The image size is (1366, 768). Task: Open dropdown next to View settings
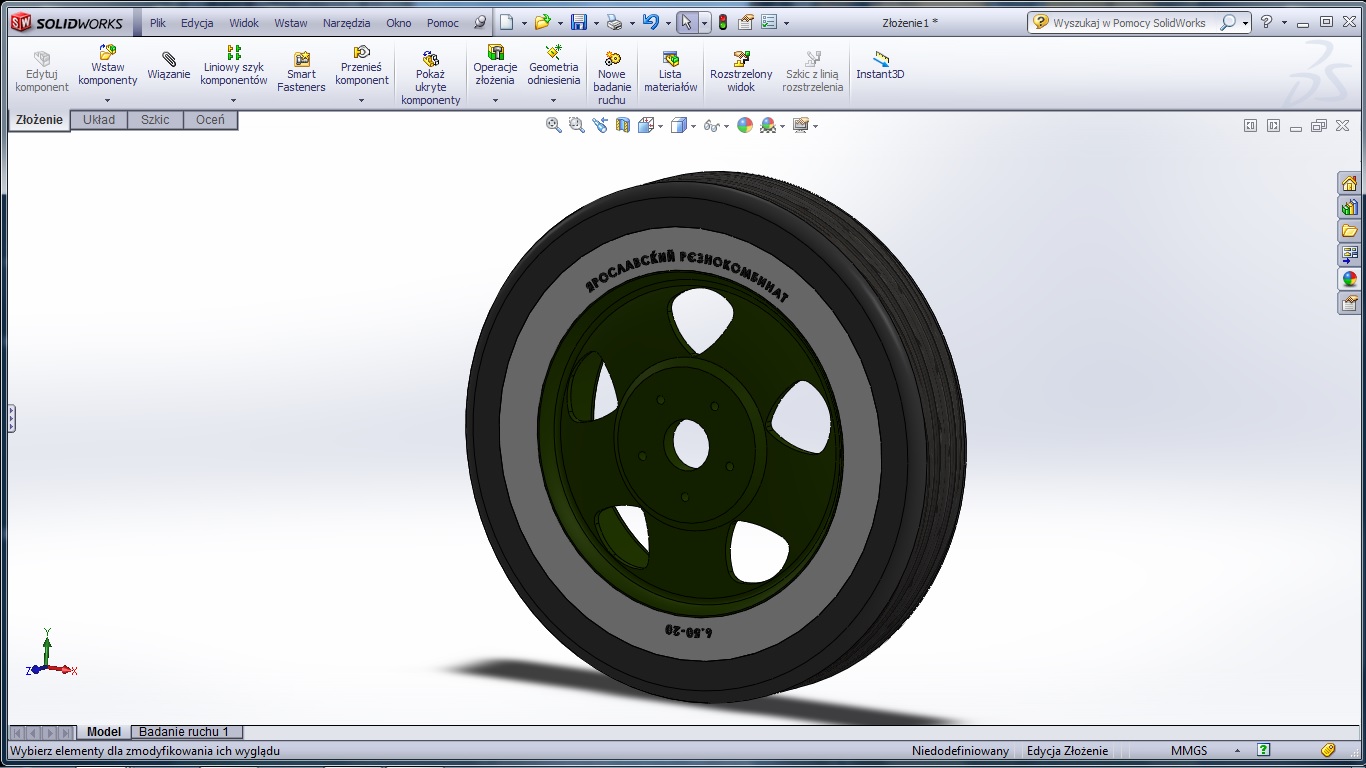tap(815, 126)
